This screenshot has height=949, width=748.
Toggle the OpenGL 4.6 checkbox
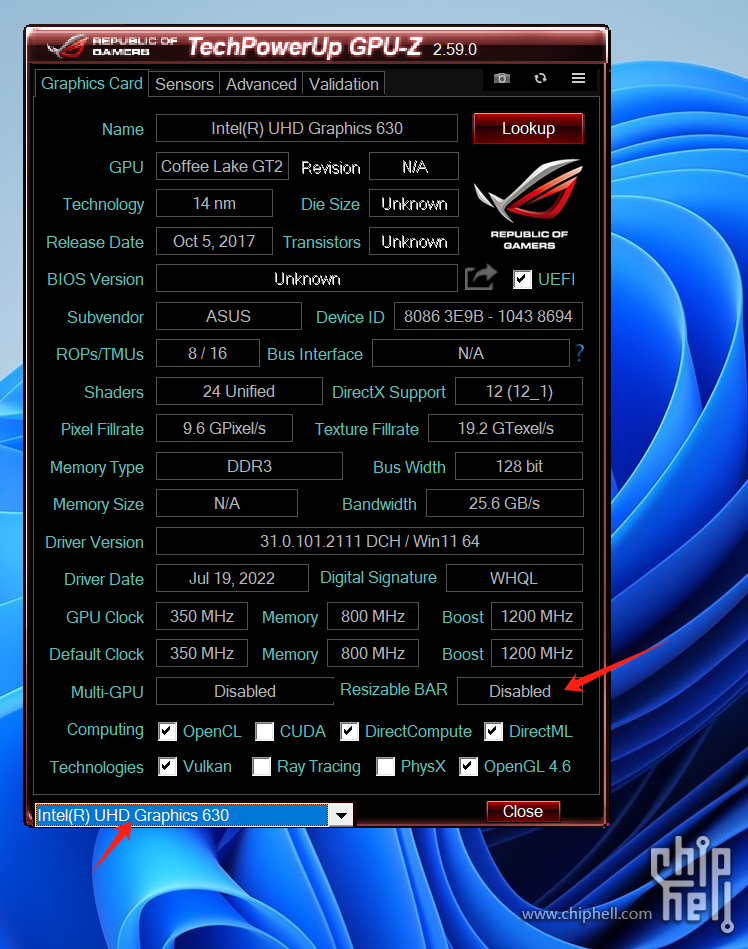tap(468, 766)
